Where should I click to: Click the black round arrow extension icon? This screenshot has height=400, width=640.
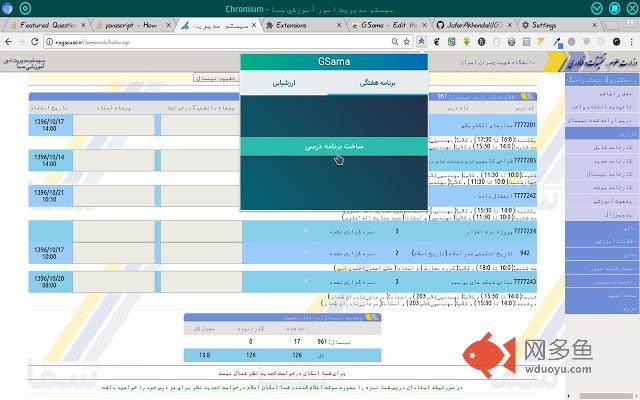point(617,41)
